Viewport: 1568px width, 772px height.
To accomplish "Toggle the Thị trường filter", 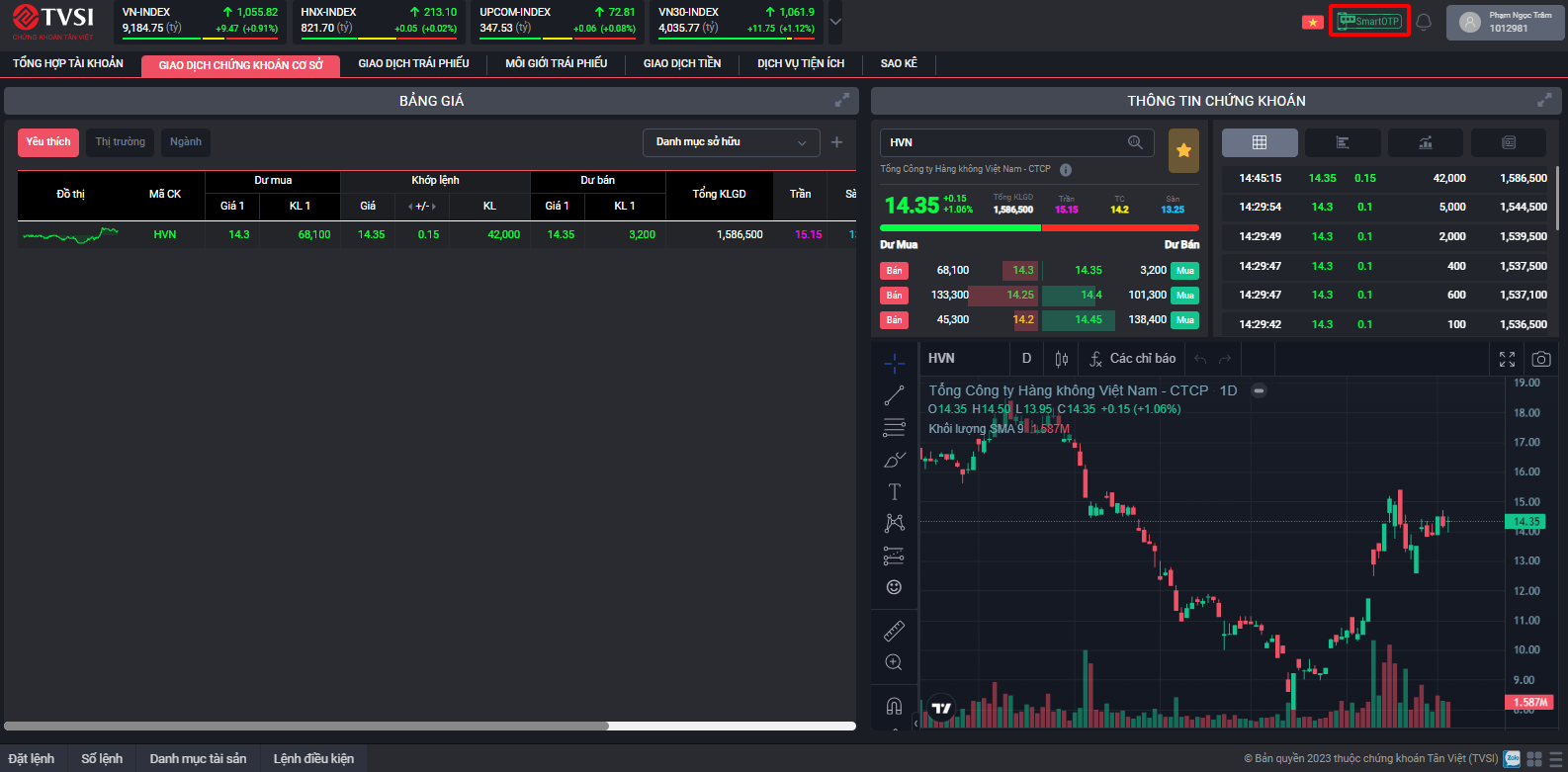I will [x=120, y=142].
